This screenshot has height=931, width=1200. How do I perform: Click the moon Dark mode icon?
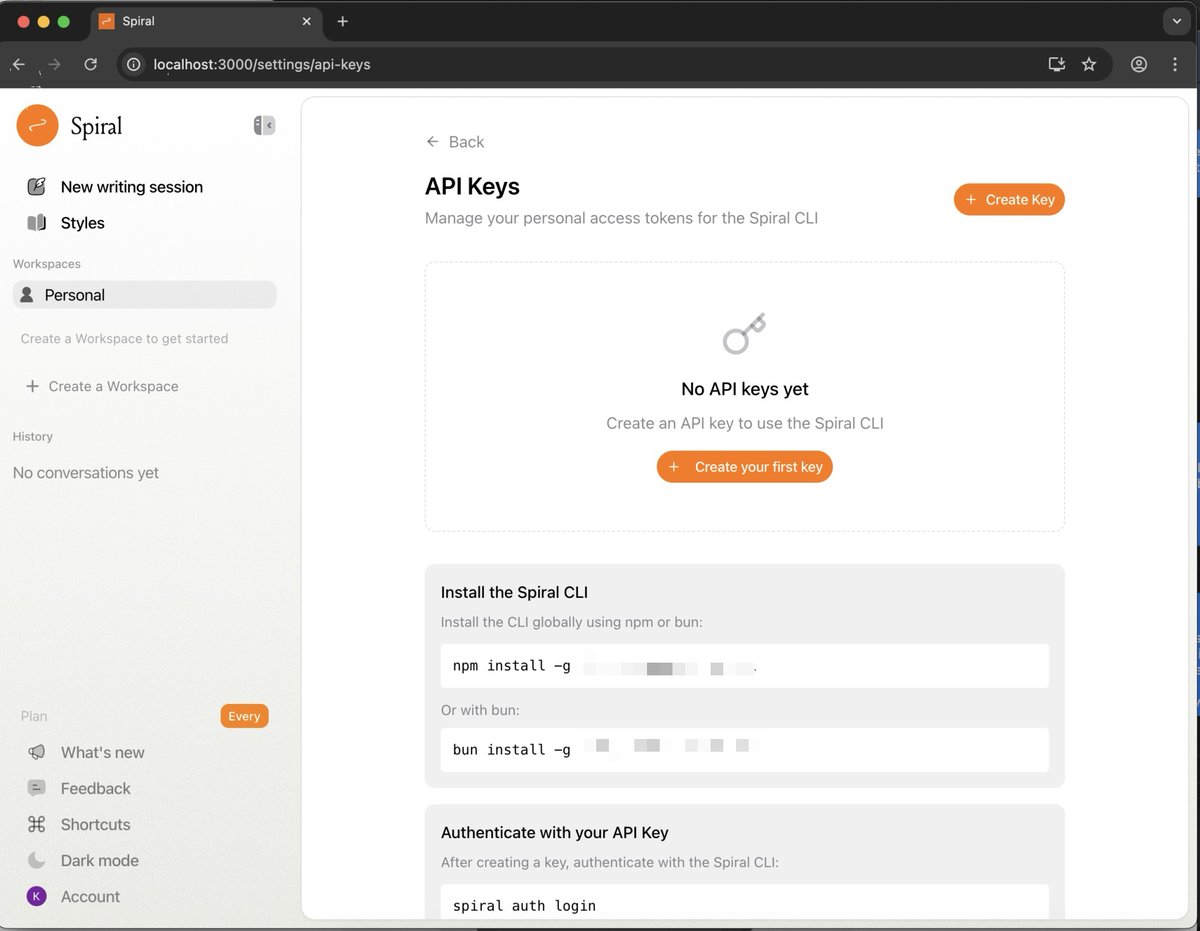(x=37, y=860)
